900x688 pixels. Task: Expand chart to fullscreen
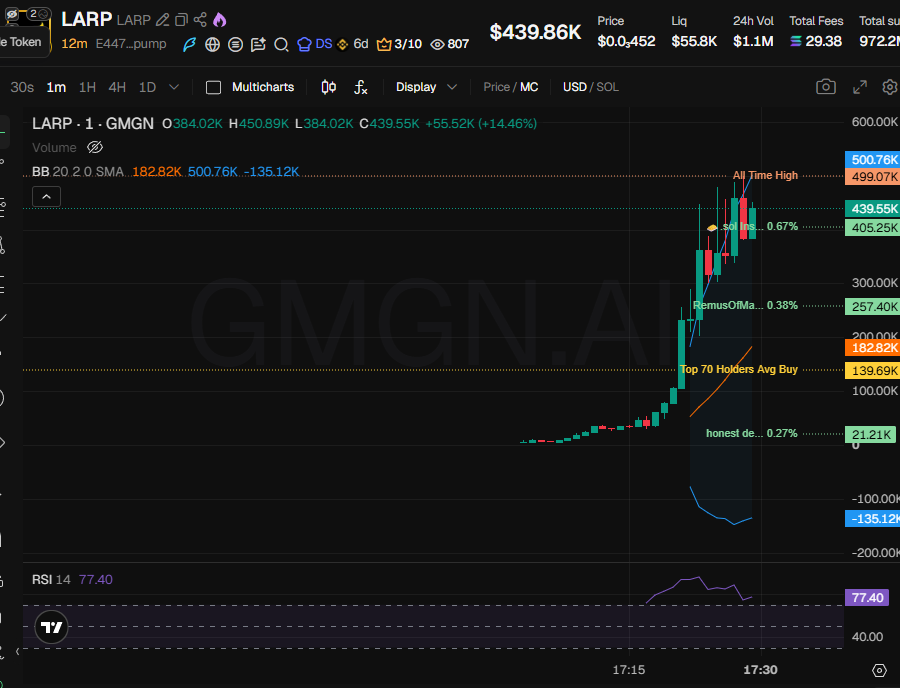tap(860, 87)
